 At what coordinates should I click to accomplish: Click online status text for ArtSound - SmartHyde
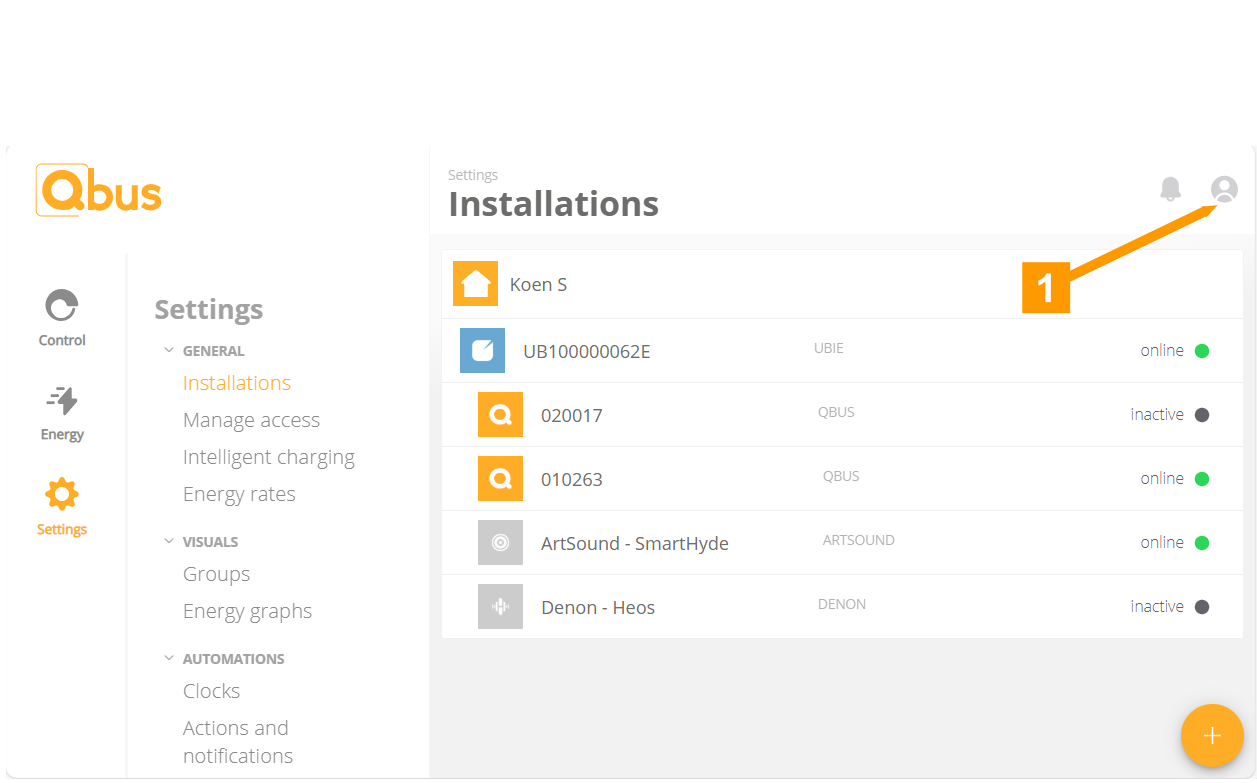(1162, 542)
